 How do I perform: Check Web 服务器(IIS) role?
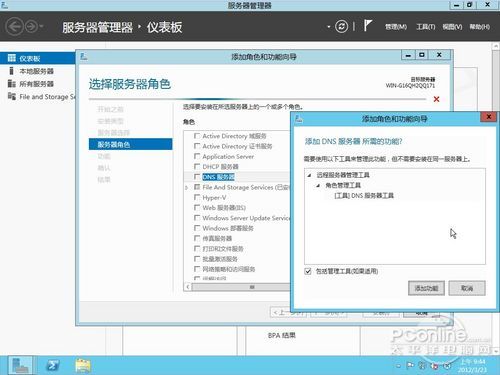coord(197,208)
